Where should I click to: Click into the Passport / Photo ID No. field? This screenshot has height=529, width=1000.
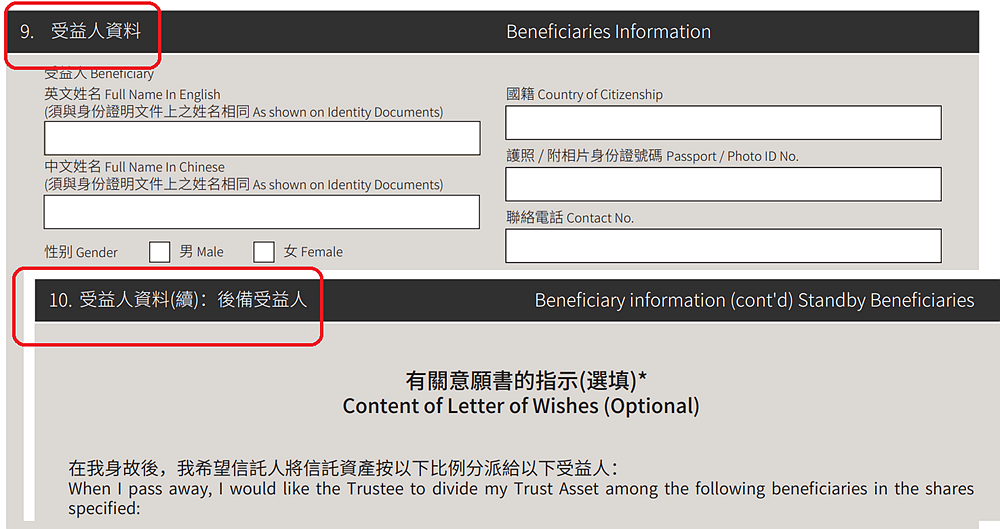coord(723,184)
